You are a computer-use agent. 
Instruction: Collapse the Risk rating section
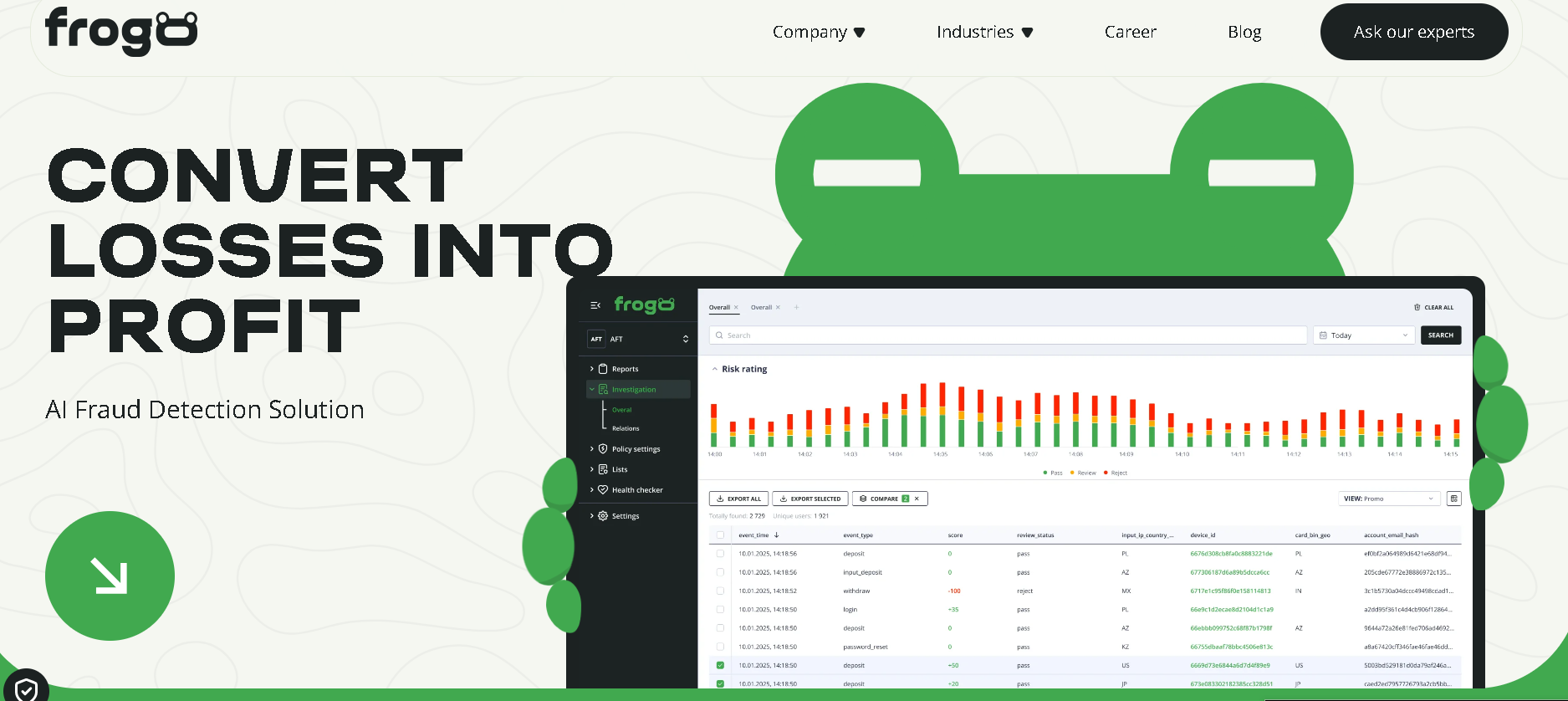[714, 369]
